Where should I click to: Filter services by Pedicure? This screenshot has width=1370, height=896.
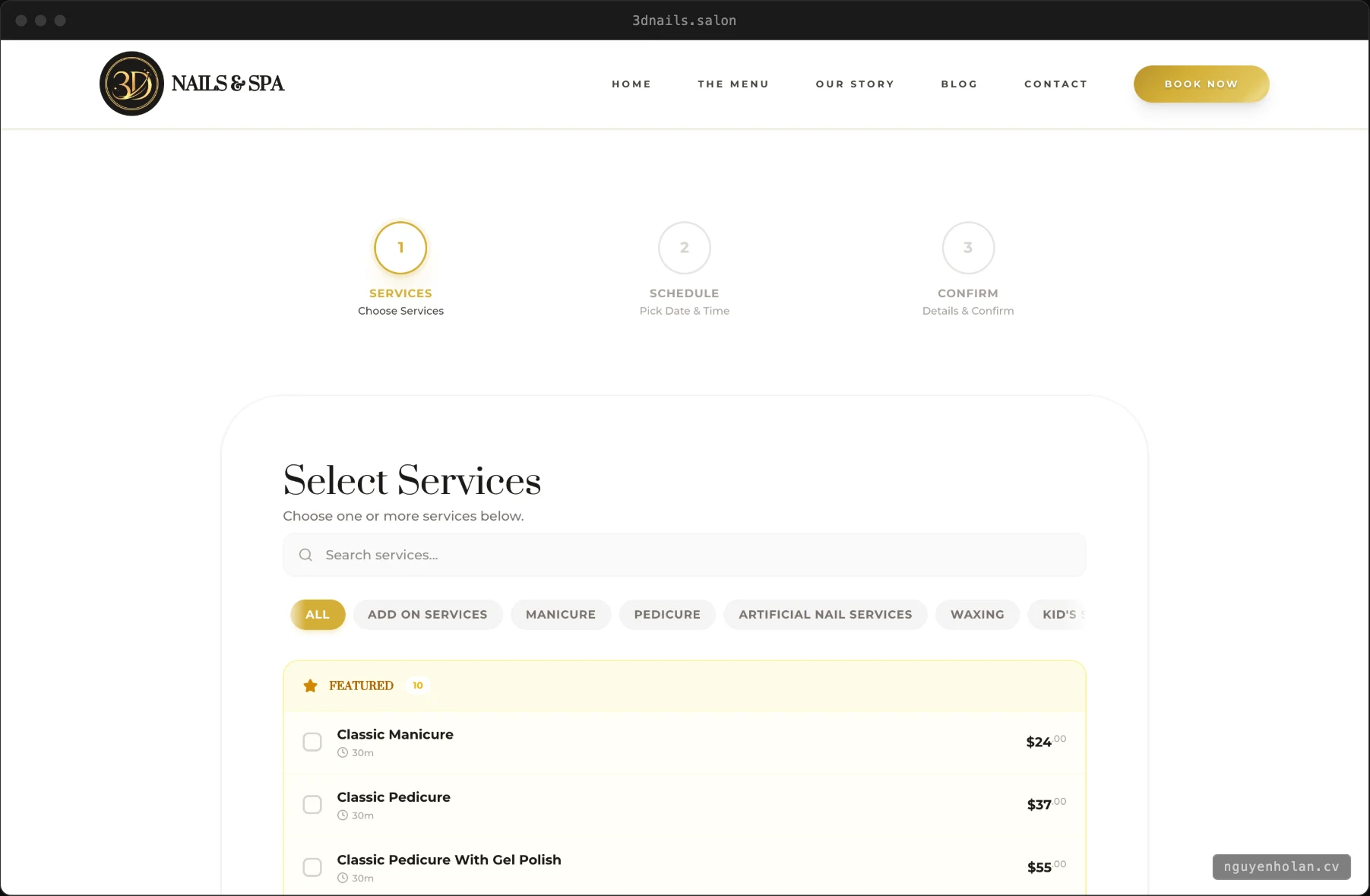point(667,614)
